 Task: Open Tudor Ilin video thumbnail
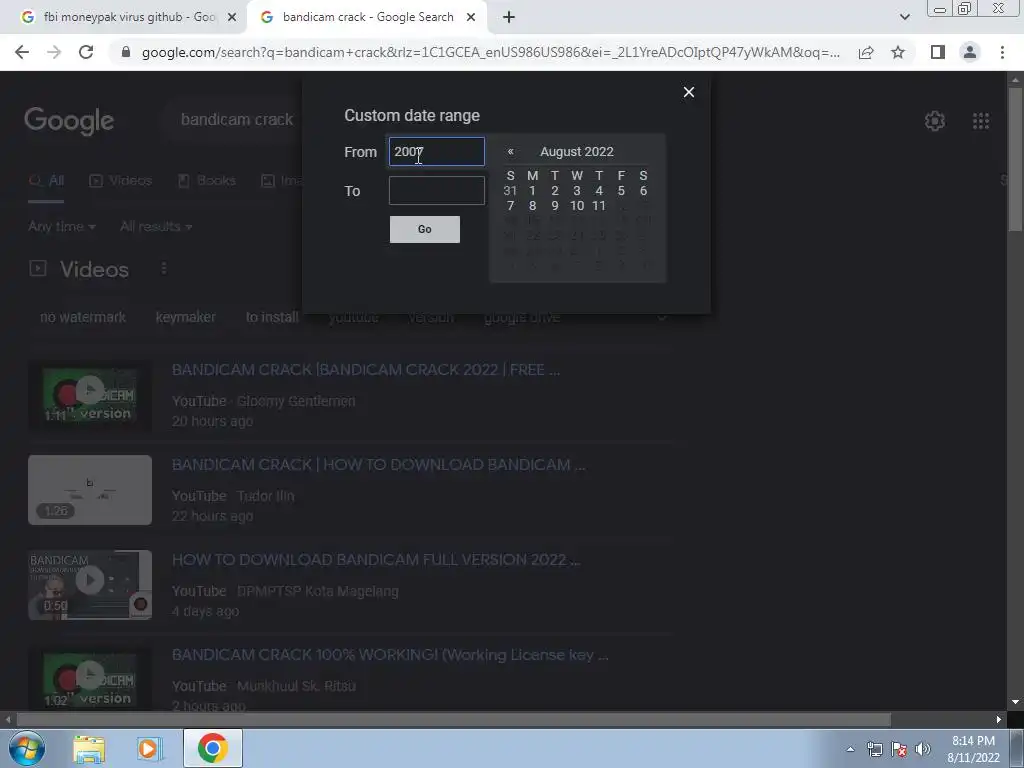(x=90, y=490)
